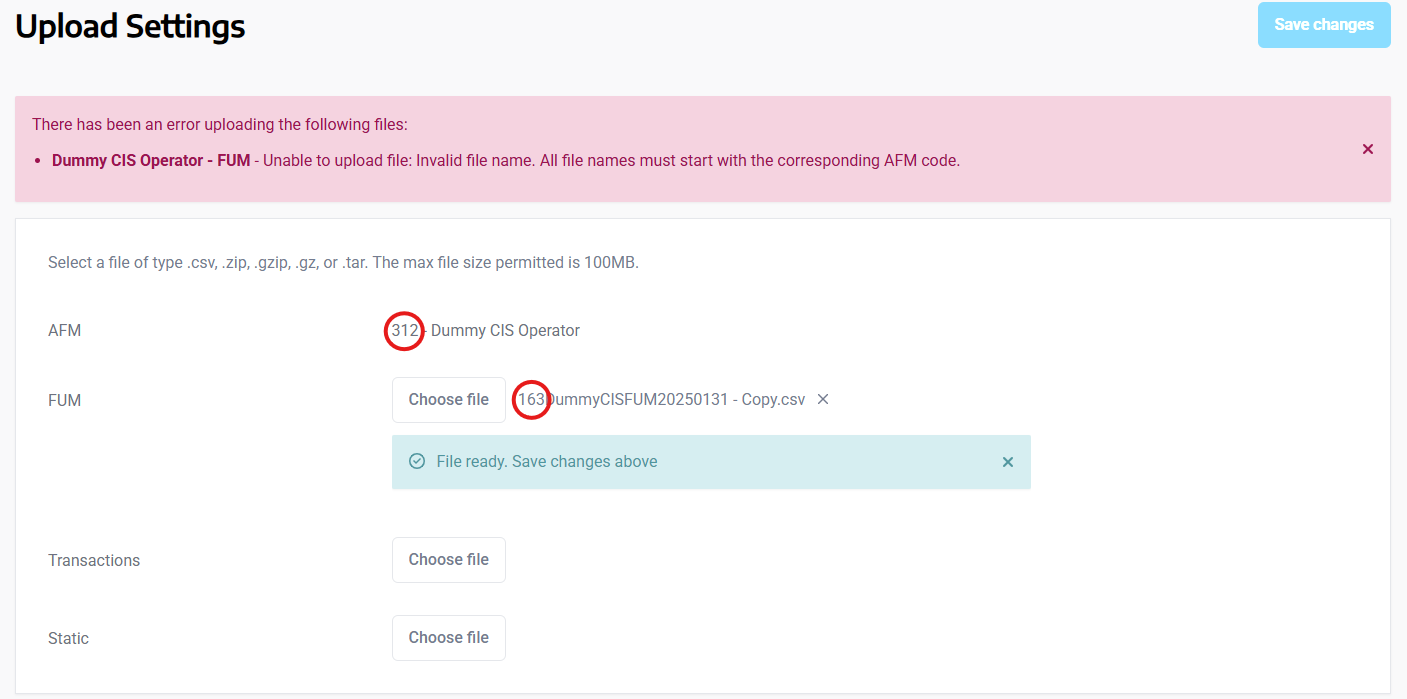Click the uploaded DummyCISFUM20250131 file name
The width and height of the screenshot is (1407, 699).
click(662, 399)
